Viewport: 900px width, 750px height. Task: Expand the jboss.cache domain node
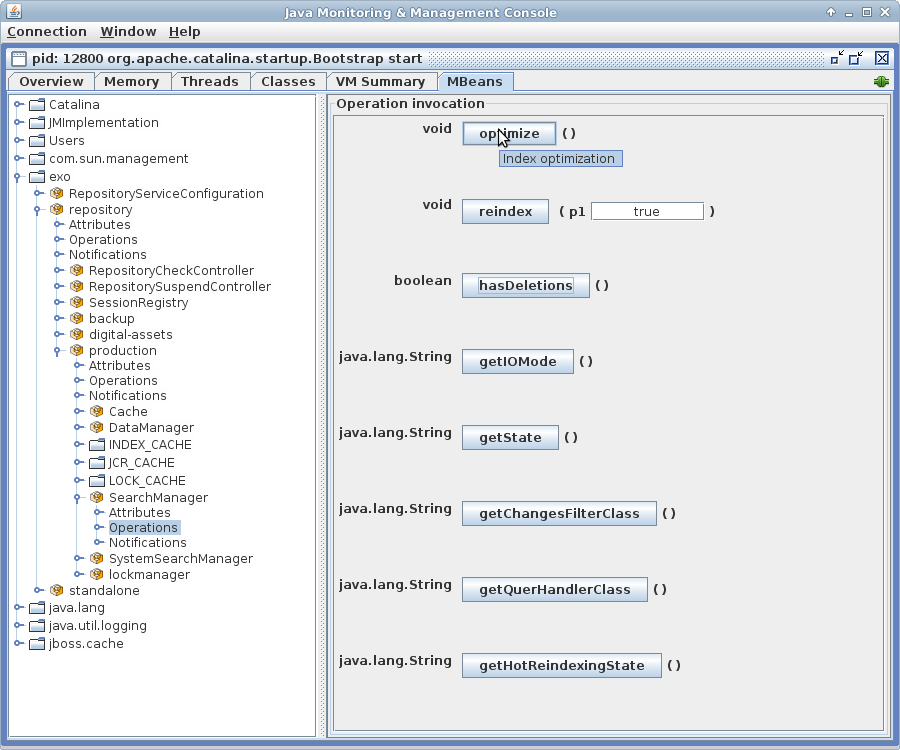click(x=18, y=644)
